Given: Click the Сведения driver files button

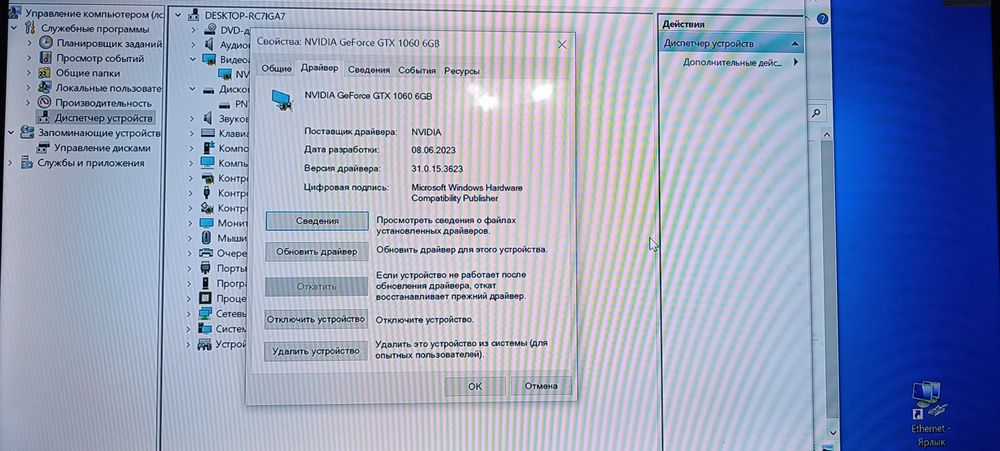Looking at the screenshot, I should (x=317, y=221).
